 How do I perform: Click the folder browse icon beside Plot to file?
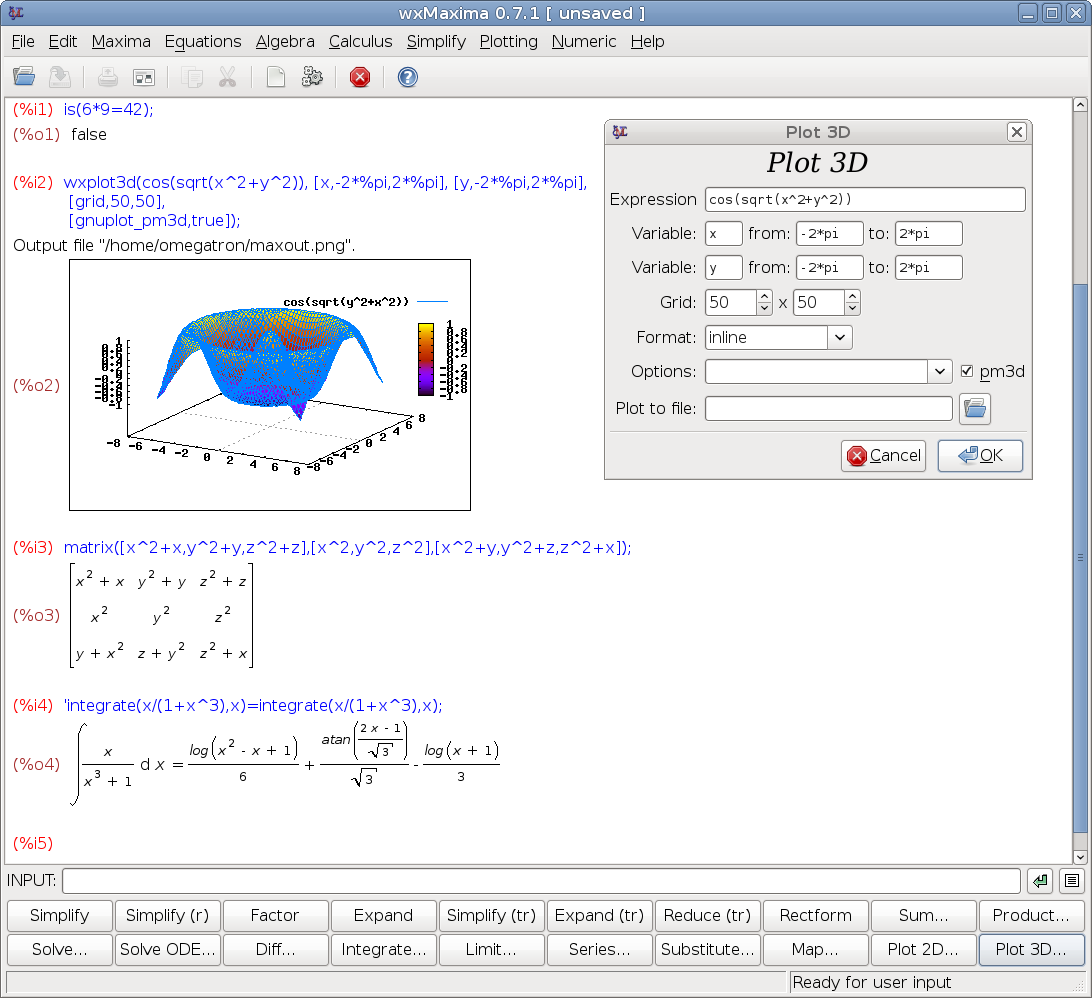tap(974, 408)
